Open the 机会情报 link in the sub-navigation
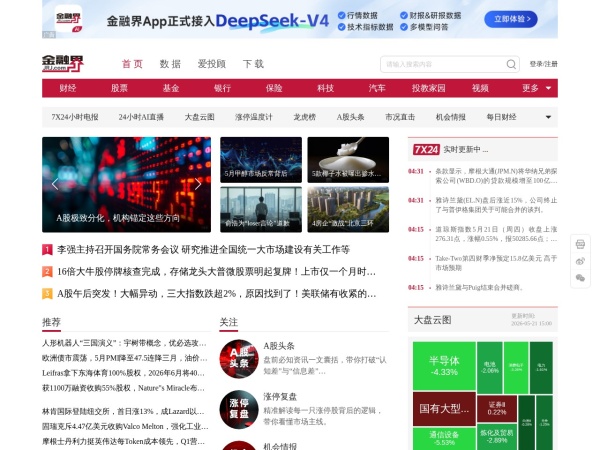 click(451, 117)
